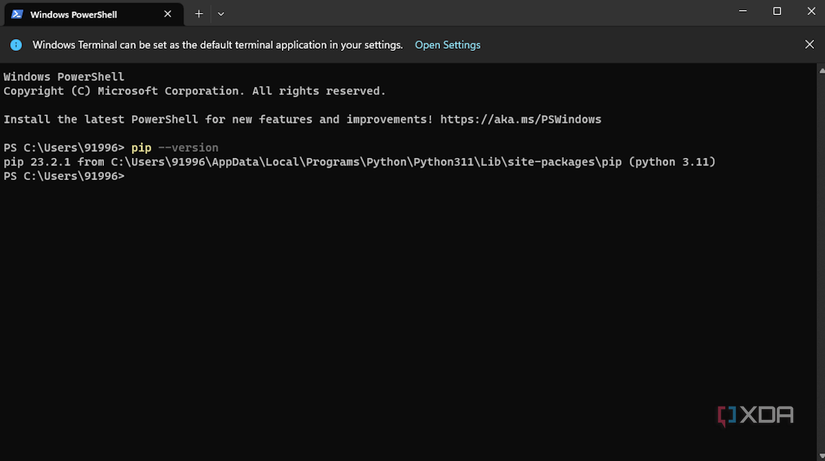The width and height of the screenshot is (825, 461).
Task: Open a new tab with plus button
Action: 199,14
